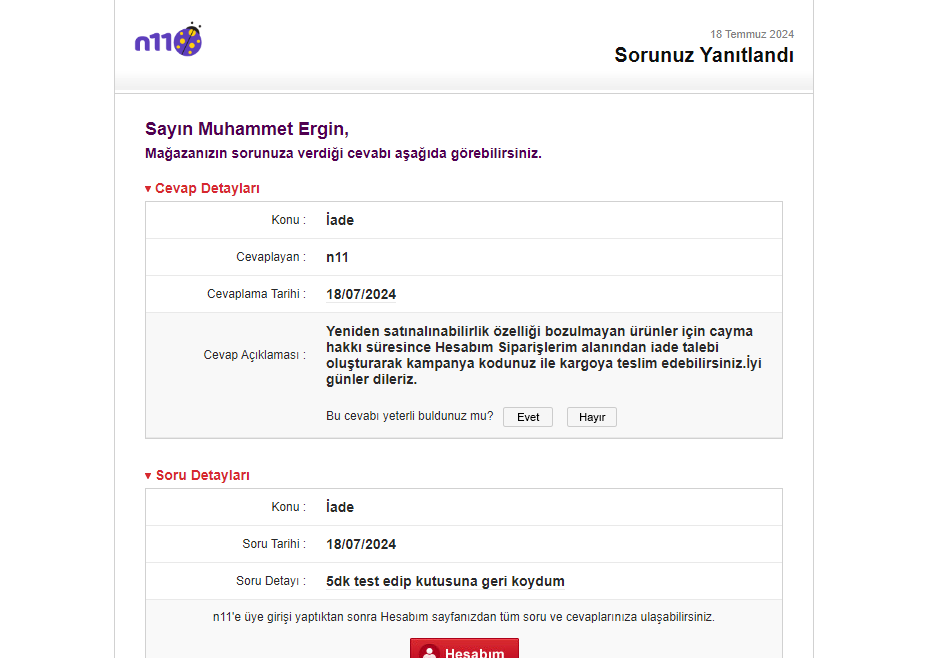Viewport: 931px width, 658px height.
Task: Click the "n11'e üye girişi yaptıktan sonra" note
Action: tap(463, 617)
